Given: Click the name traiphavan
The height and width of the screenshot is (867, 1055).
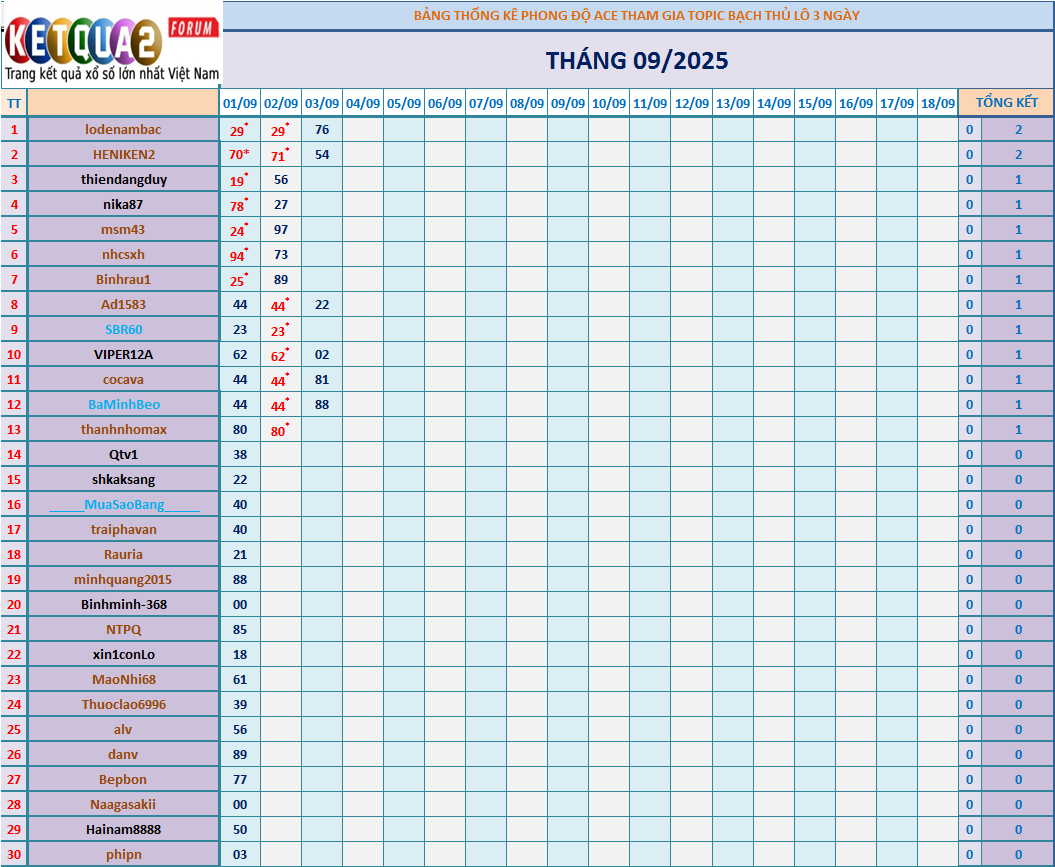Looking at the screenshot, I should click(124, 529).
